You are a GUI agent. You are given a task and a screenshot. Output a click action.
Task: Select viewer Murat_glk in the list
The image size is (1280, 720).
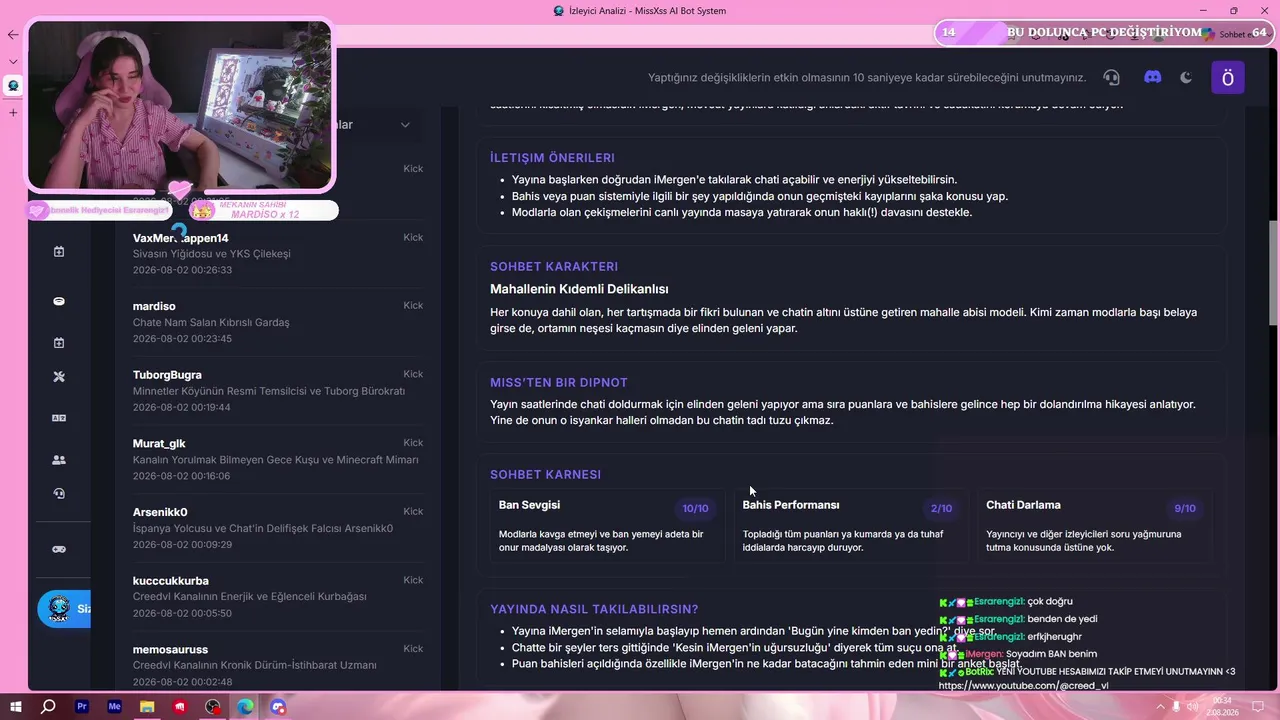click(x=278, y=459)
